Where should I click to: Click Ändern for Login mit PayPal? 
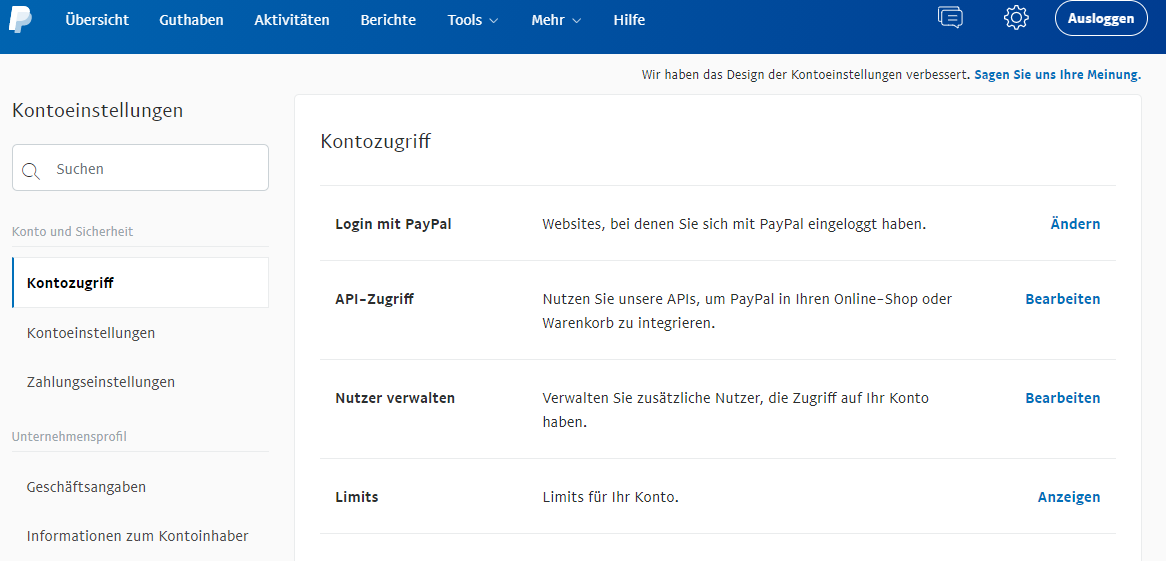point(1075,224)
